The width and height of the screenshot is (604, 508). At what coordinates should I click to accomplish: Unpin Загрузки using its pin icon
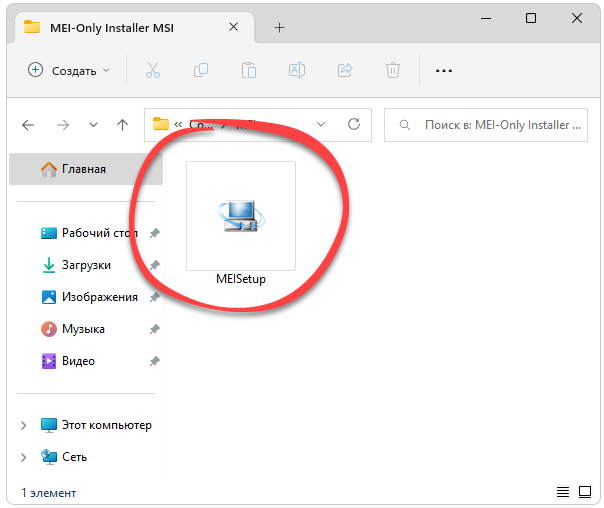coord(154,265)
